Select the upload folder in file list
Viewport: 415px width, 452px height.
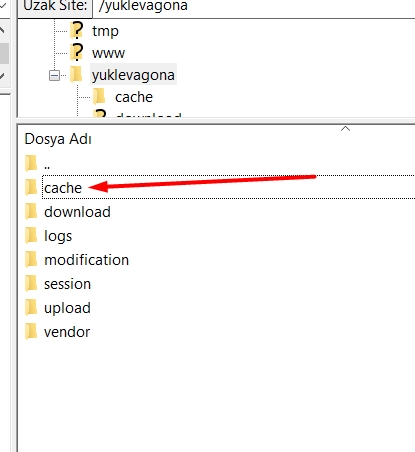[x=67, y=308]
